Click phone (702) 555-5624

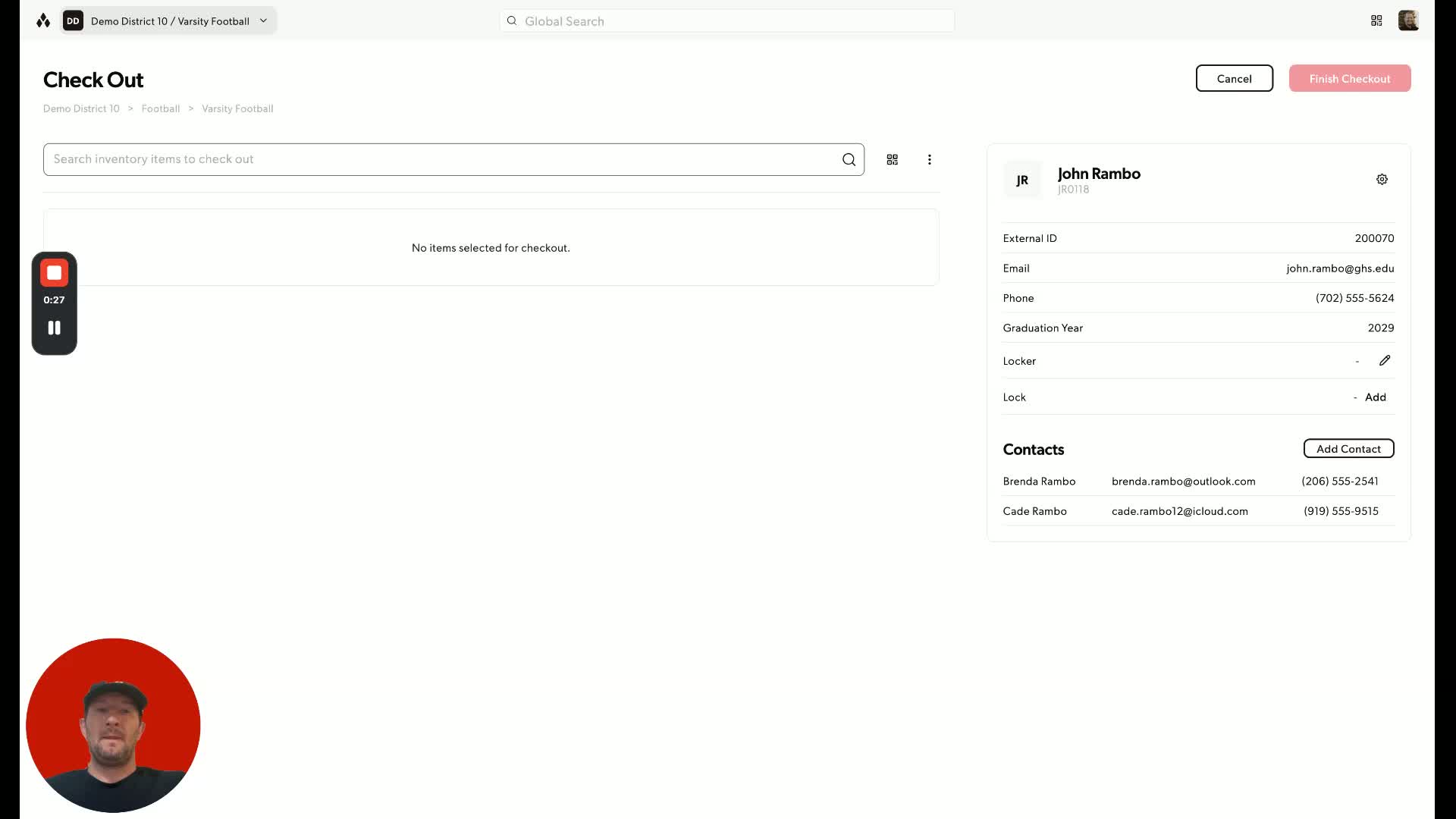coord(1354,298)
